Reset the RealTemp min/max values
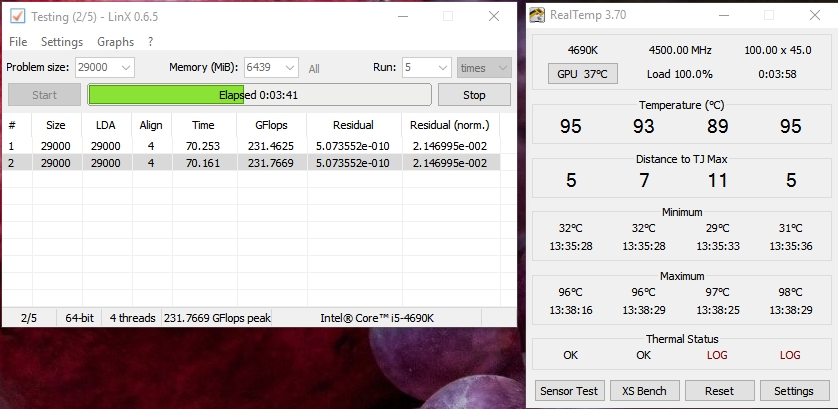 click(x=719, y=391)
